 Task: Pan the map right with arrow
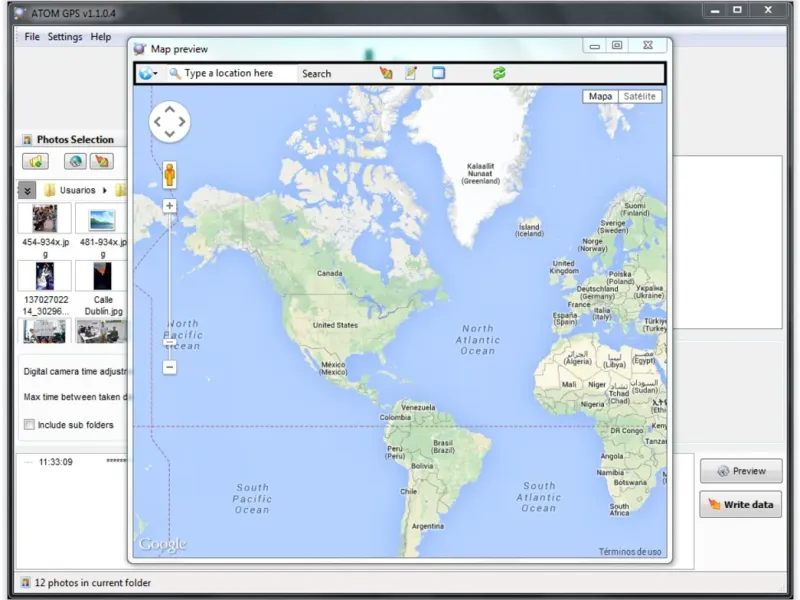[x=182, y=121]
